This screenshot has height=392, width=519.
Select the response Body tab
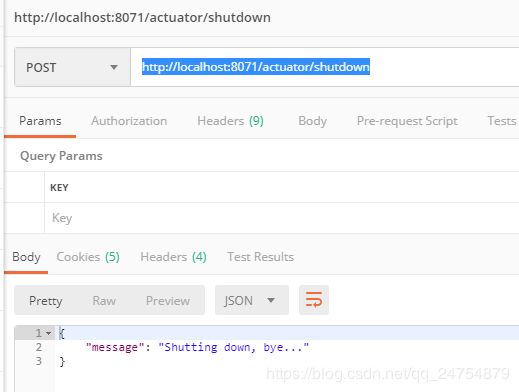pos(26,257)
